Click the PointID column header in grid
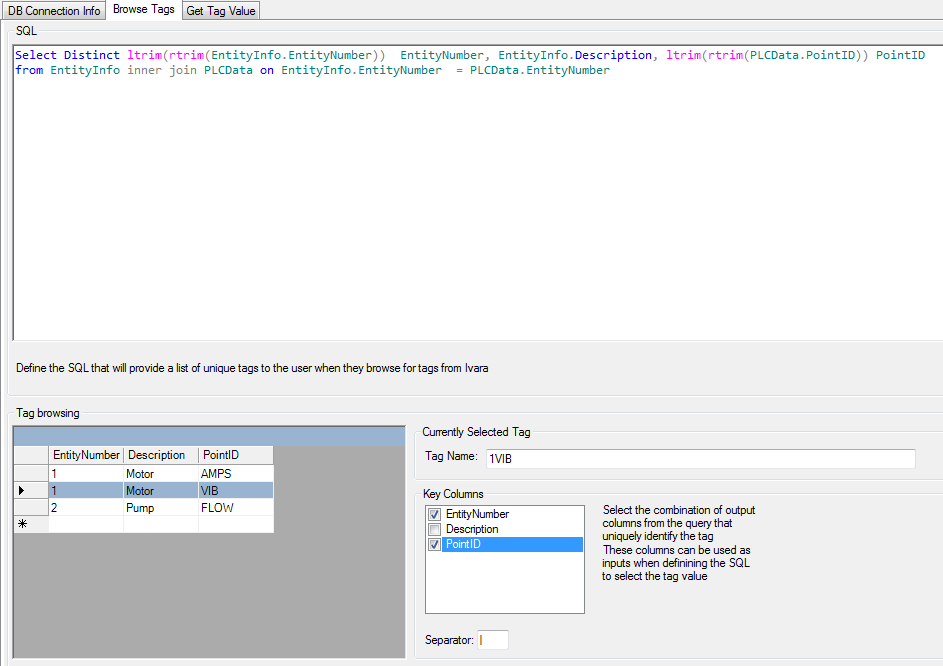Screen dimensions: 943x666 pos(235,455)
